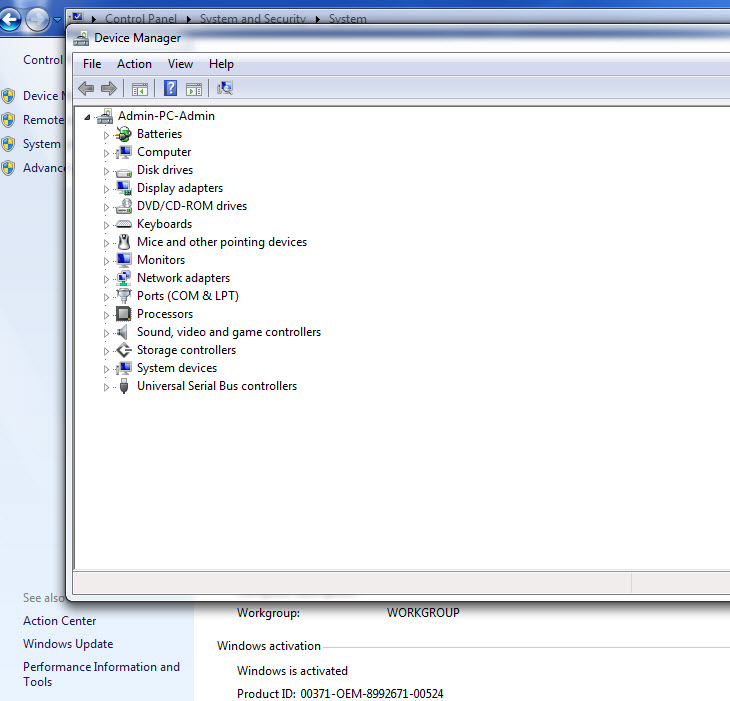Select the Ports (COM & LPT) item
This screenshot has width=730, height=701.
187,296
